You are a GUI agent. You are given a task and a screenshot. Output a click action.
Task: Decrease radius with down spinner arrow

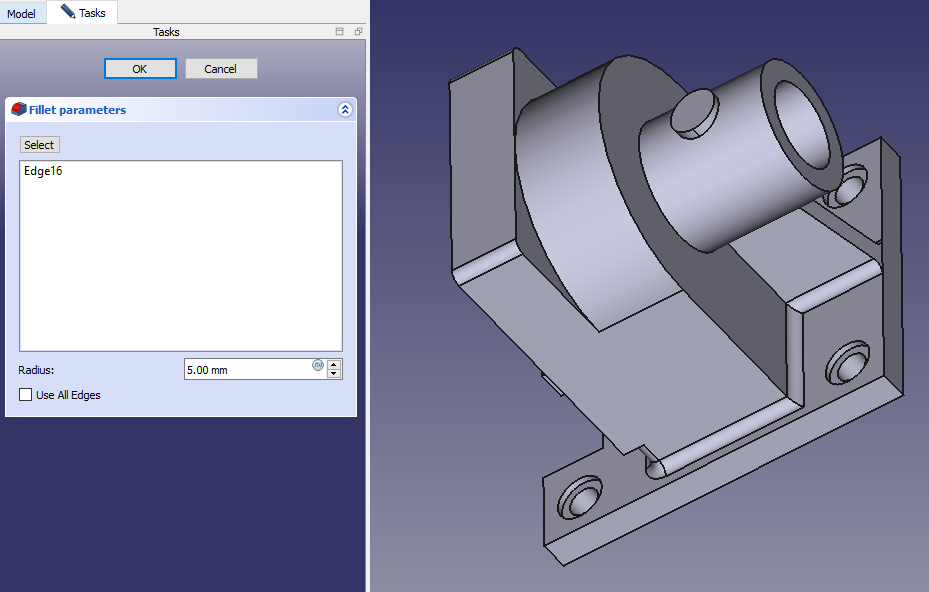pyautogui.click(x=334, y=374)
